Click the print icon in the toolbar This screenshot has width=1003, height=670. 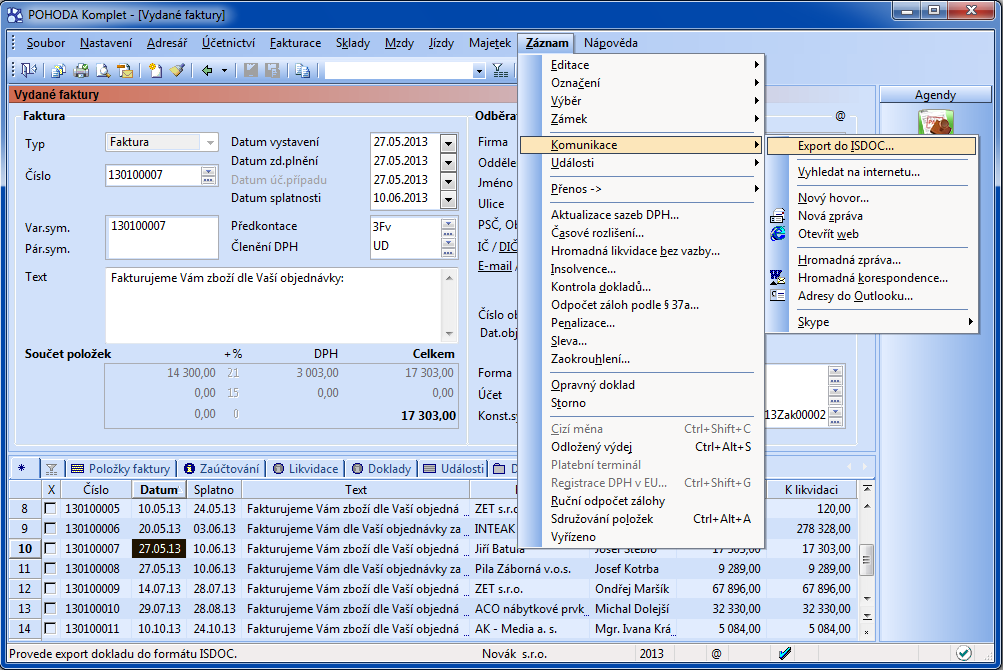[80, 70]
